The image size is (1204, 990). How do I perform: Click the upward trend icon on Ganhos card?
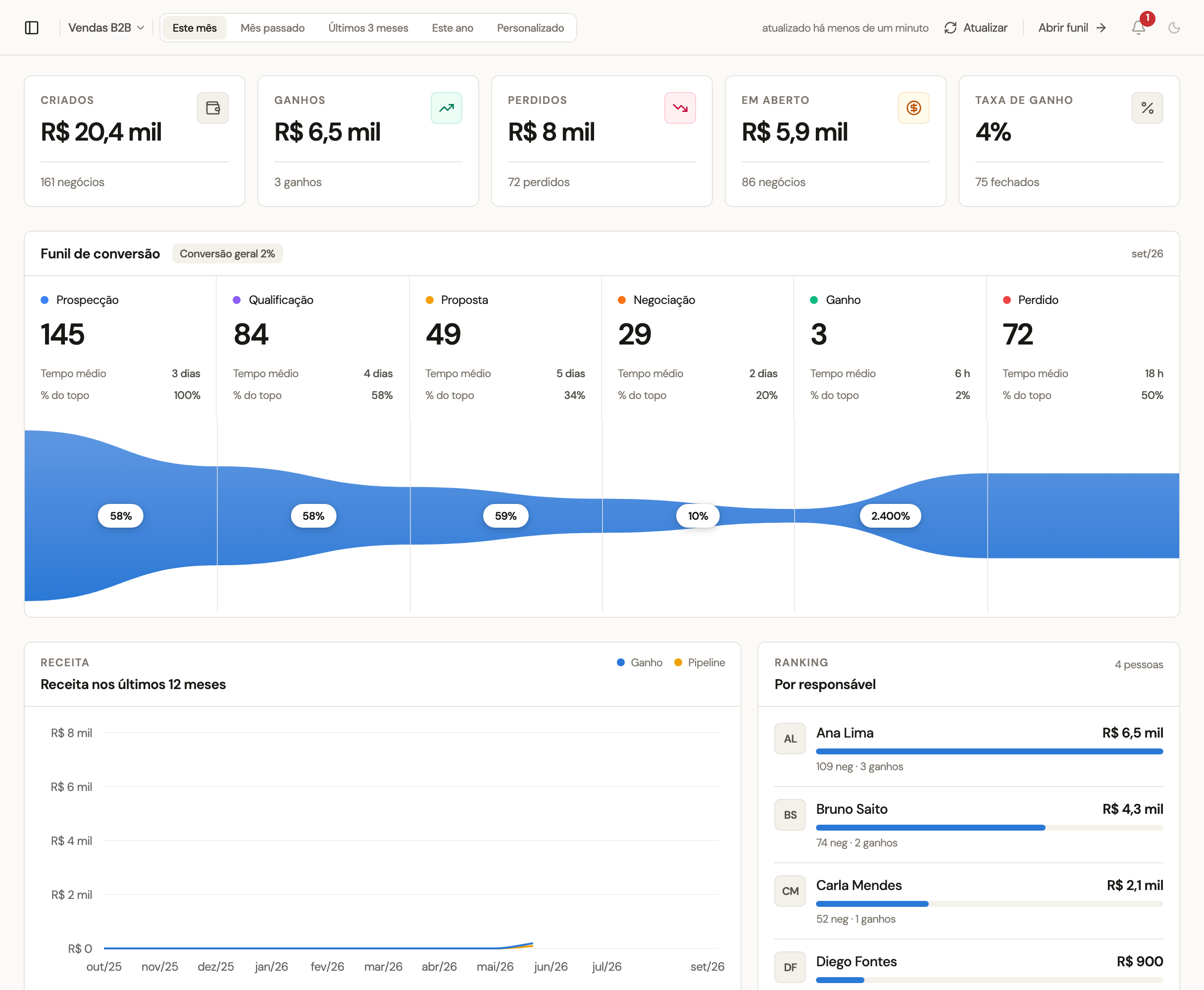point(447,108)
